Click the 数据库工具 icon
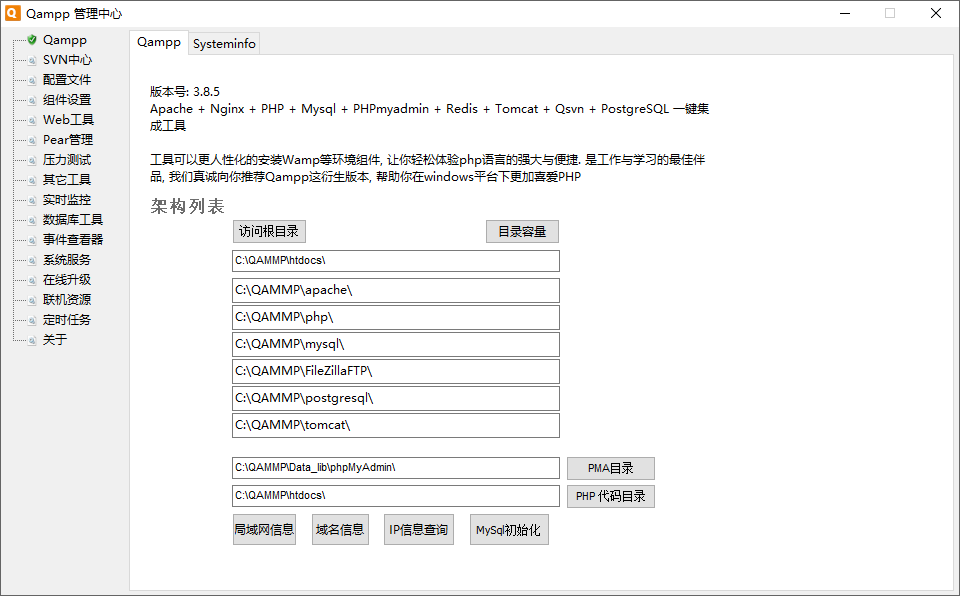This screenshot has width=960, height=596. click(x=31, y=219)
